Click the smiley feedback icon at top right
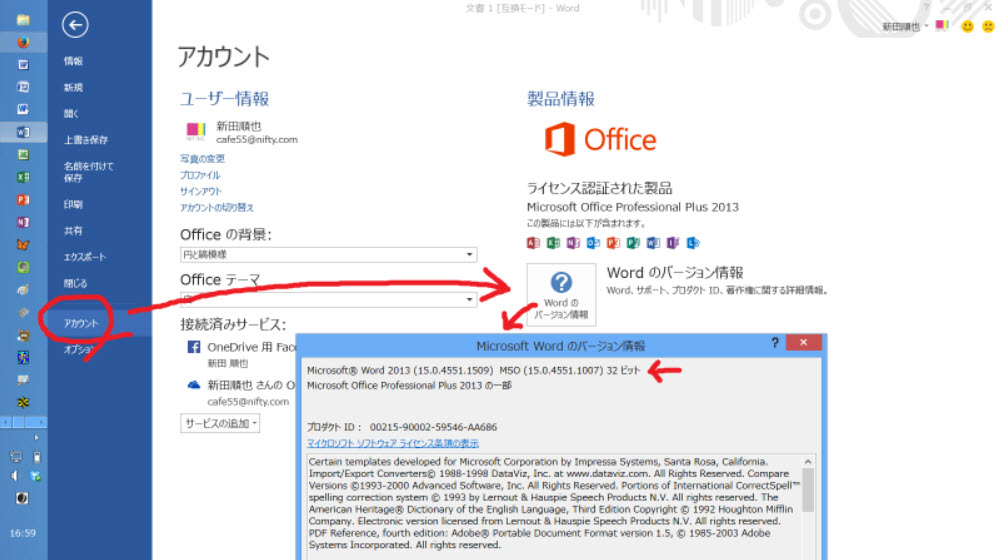The image size is (998, 560). tap(967, 26)
